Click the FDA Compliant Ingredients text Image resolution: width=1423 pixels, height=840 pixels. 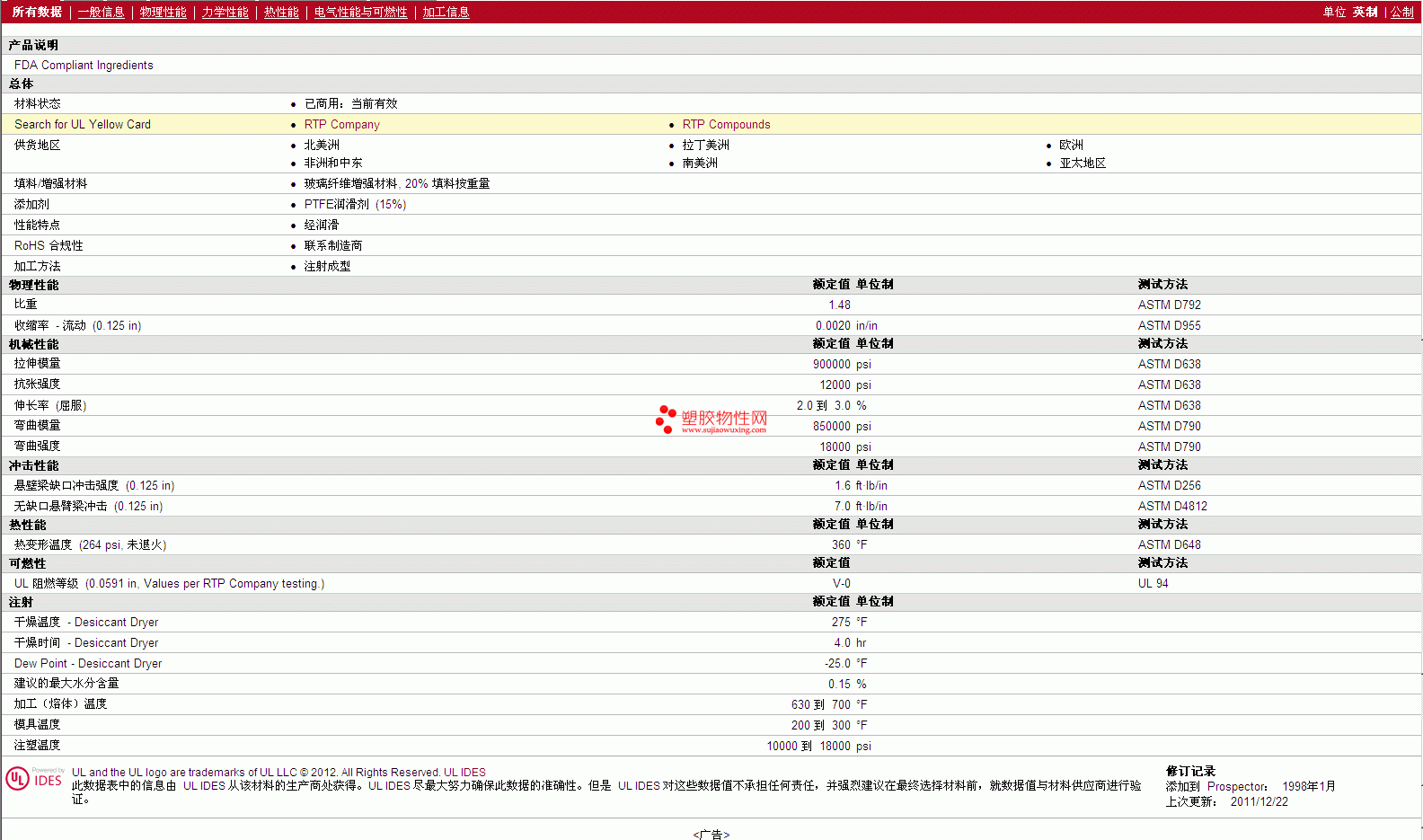[84, 66]
